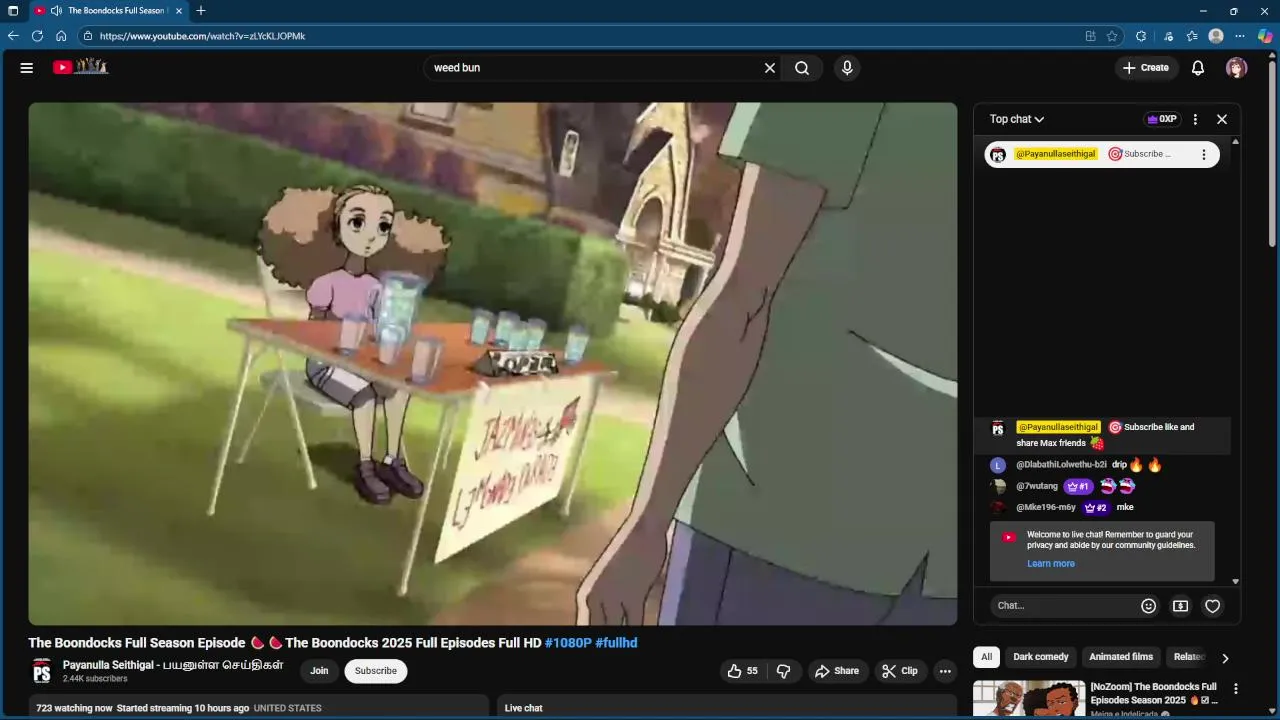Select the Dark comedy filter chip
The image size is (1280, 720).
click(x=1041, y=657)
